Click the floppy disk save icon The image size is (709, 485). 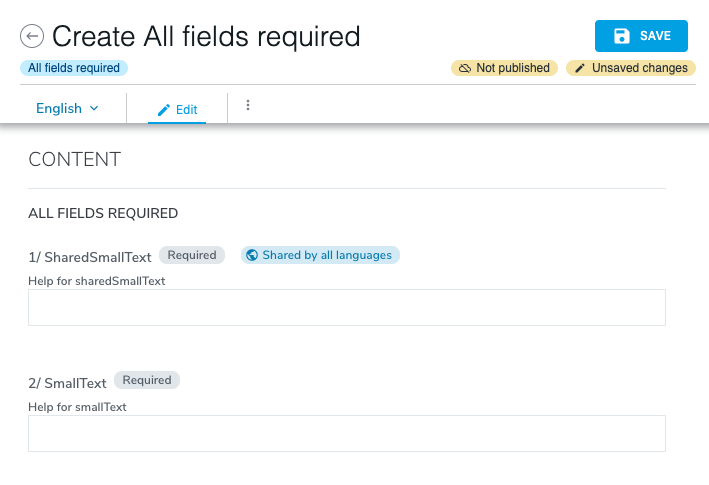tap(622, 36)
